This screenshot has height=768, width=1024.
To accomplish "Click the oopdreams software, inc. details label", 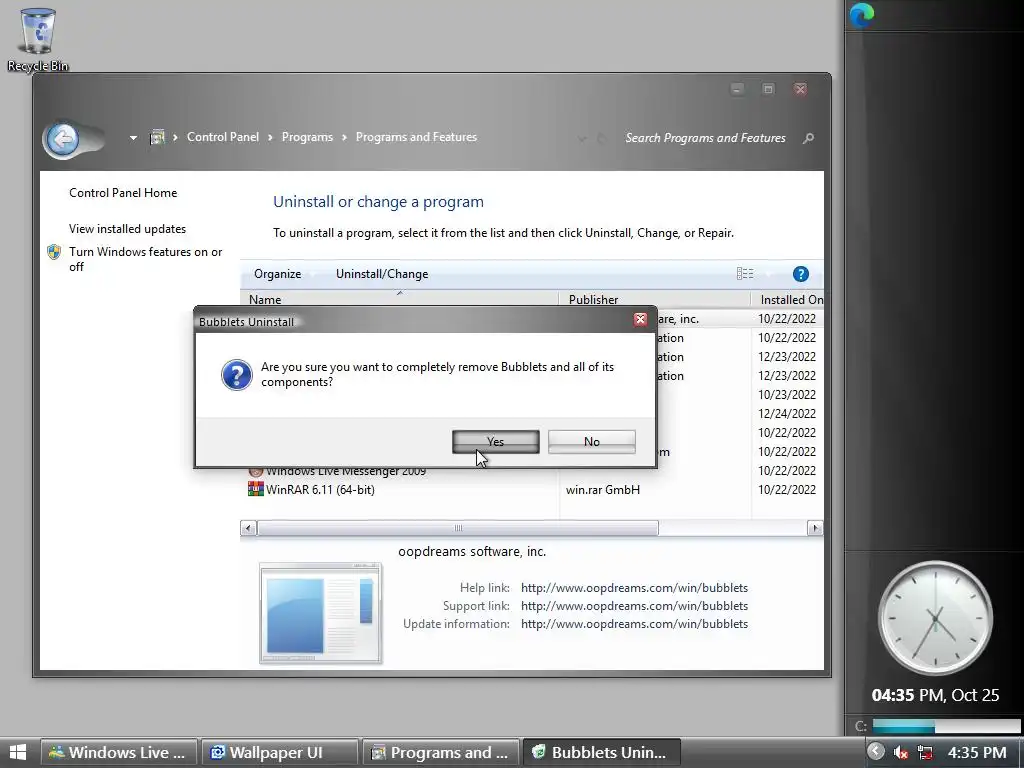I will [x=472, y=551].
